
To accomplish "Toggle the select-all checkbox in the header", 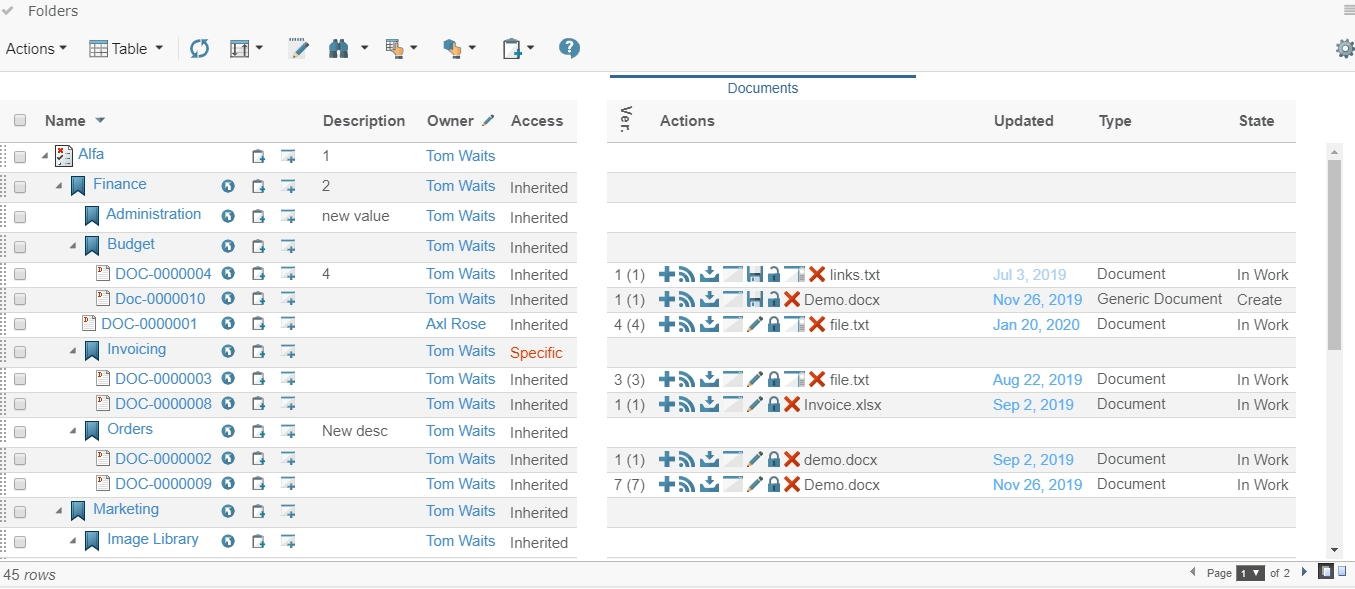I will point(20,121).
